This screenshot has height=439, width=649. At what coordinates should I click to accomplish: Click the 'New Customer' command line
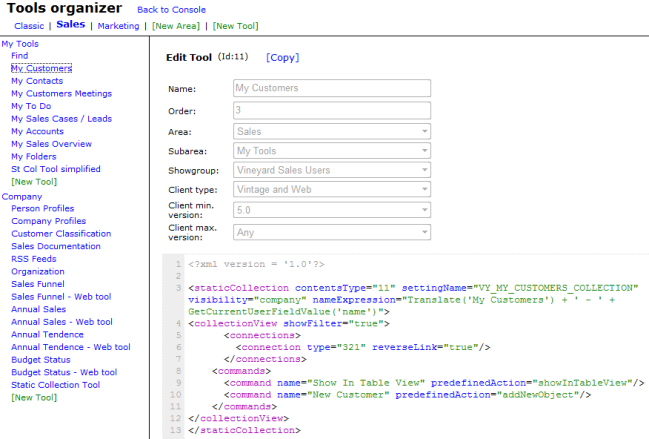(x=407, y=395)
